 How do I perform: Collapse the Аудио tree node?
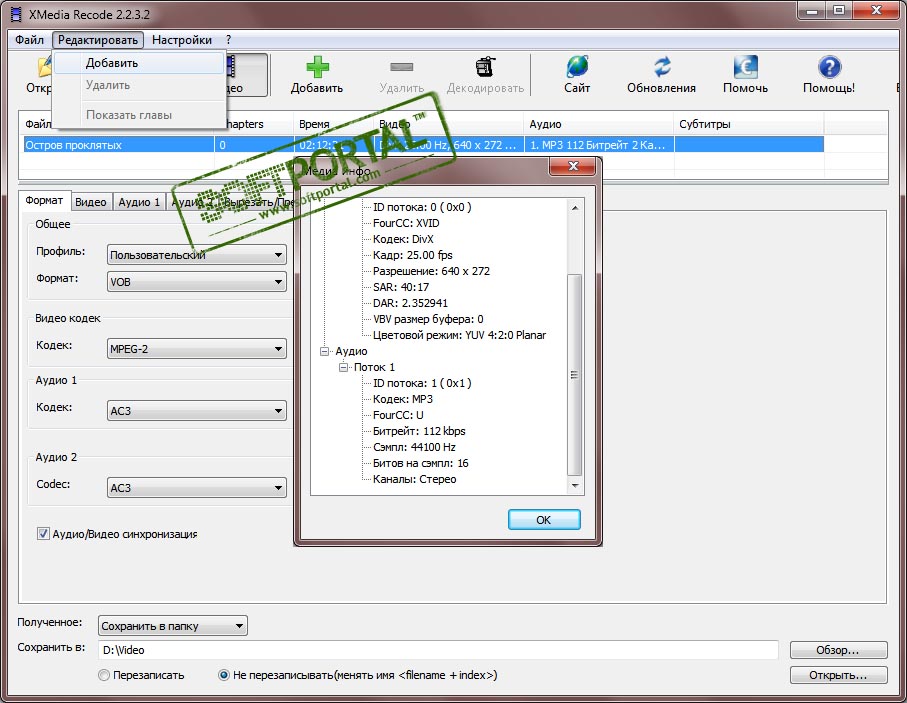(325, 351)
